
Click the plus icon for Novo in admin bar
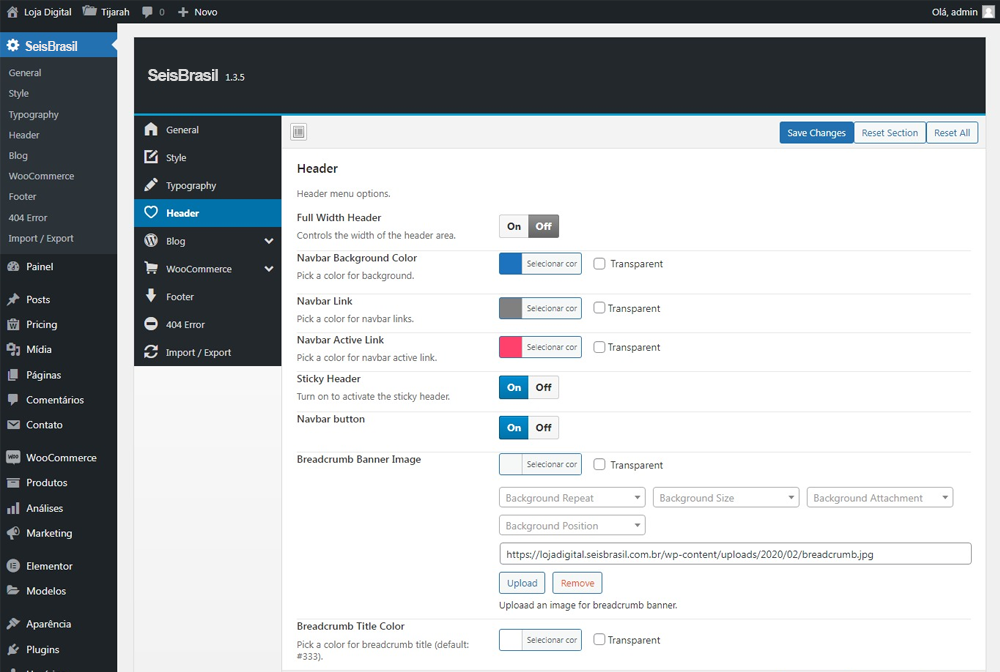point(183,12)
